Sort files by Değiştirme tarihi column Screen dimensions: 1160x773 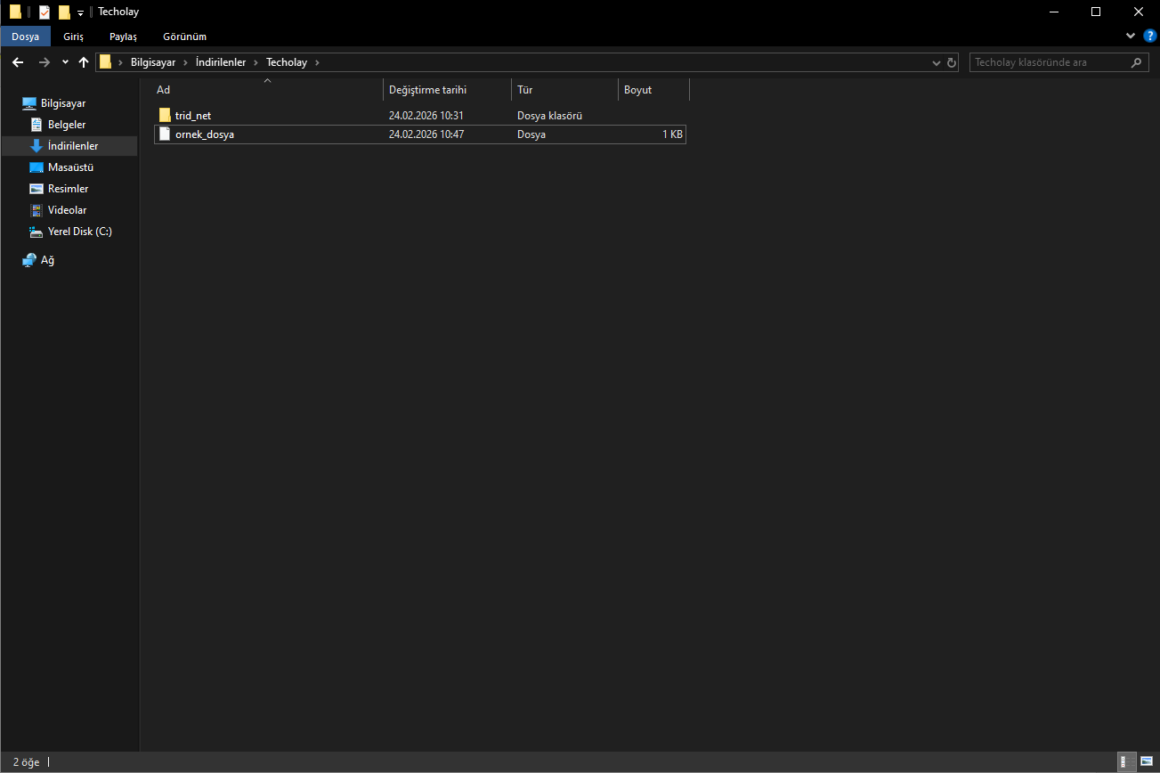click(x=427, y=90)
